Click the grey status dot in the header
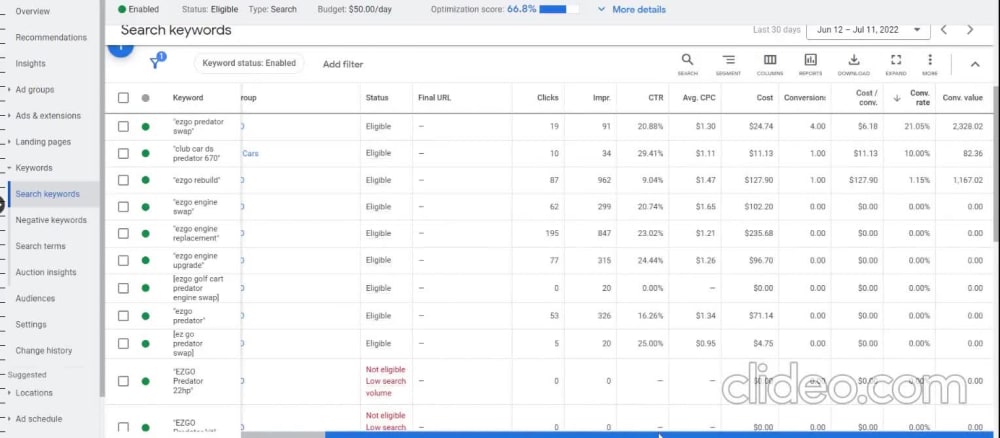1000x438 pixels. (x=145, y=98)
